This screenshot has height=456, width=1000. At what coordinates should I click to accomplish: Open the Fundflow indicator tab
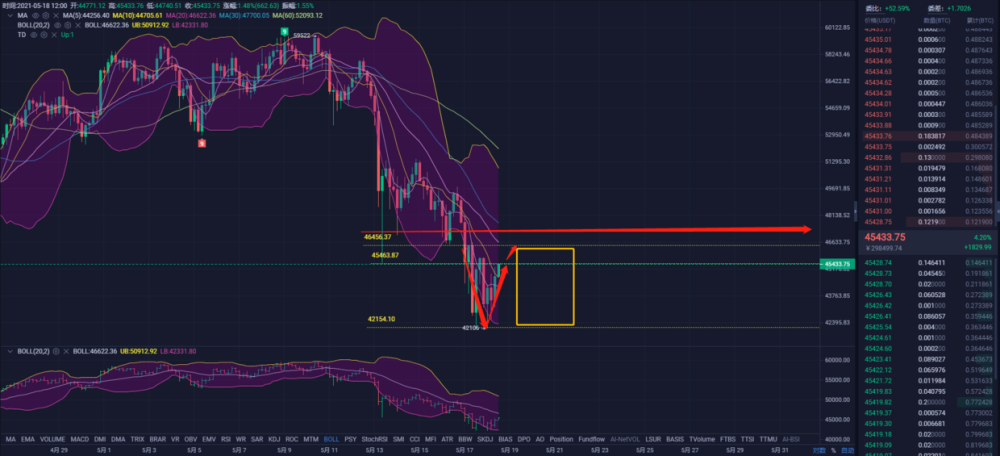click(592, 439)
